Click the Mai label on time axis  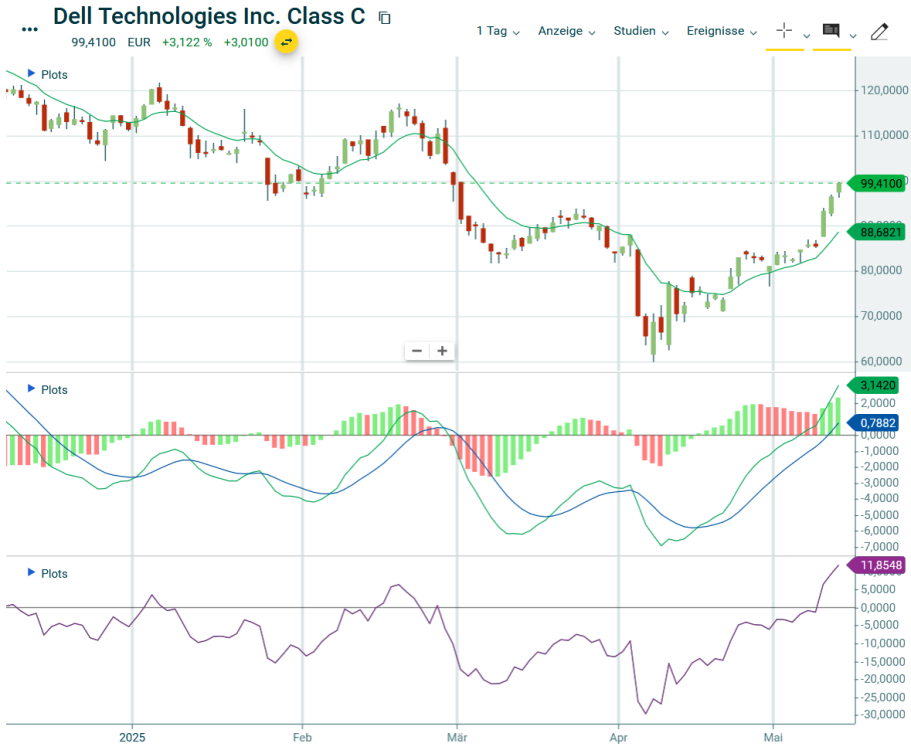point(773,737)
